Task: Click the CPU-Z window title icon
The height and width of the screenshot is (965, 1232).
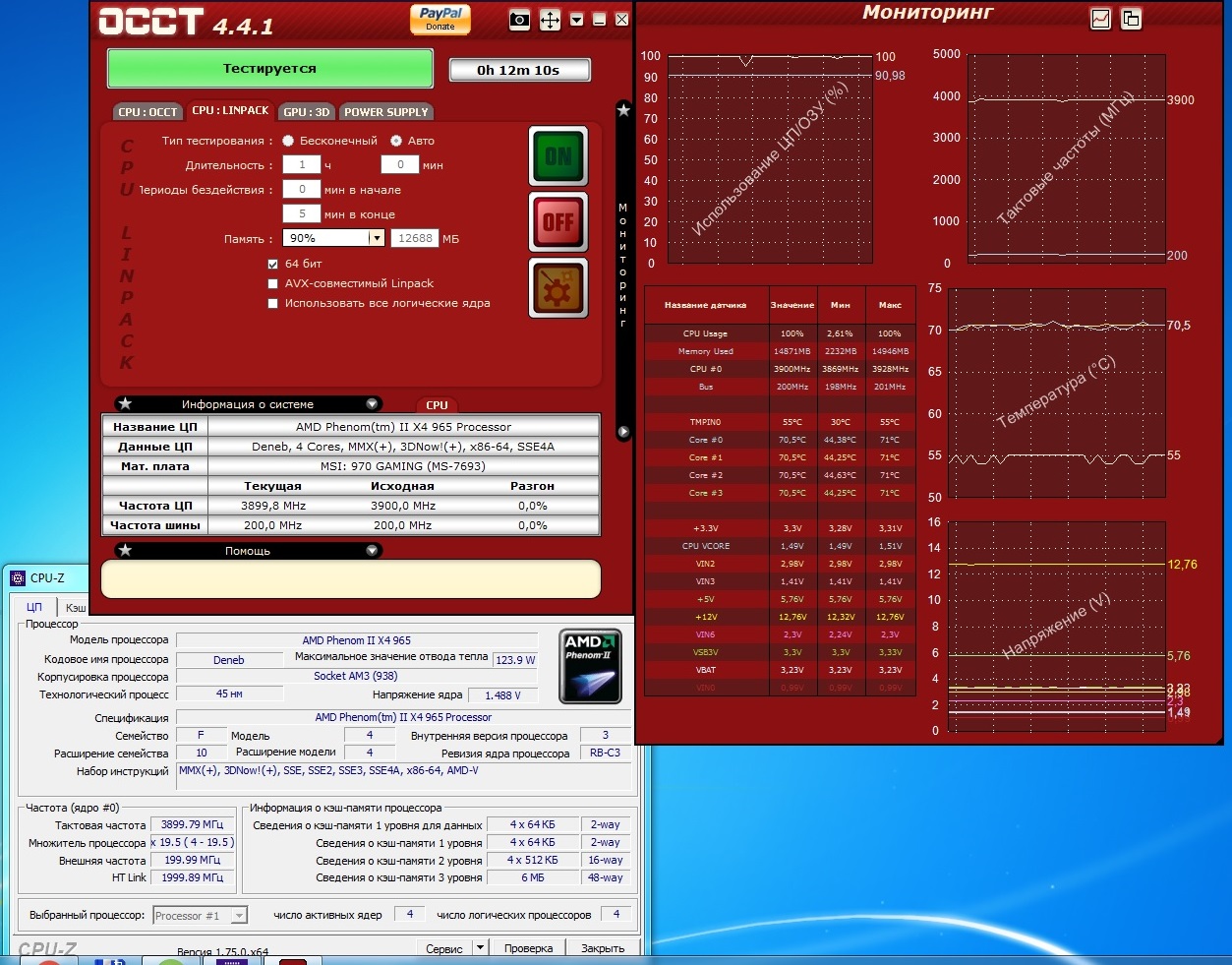Action: [18, 578]
